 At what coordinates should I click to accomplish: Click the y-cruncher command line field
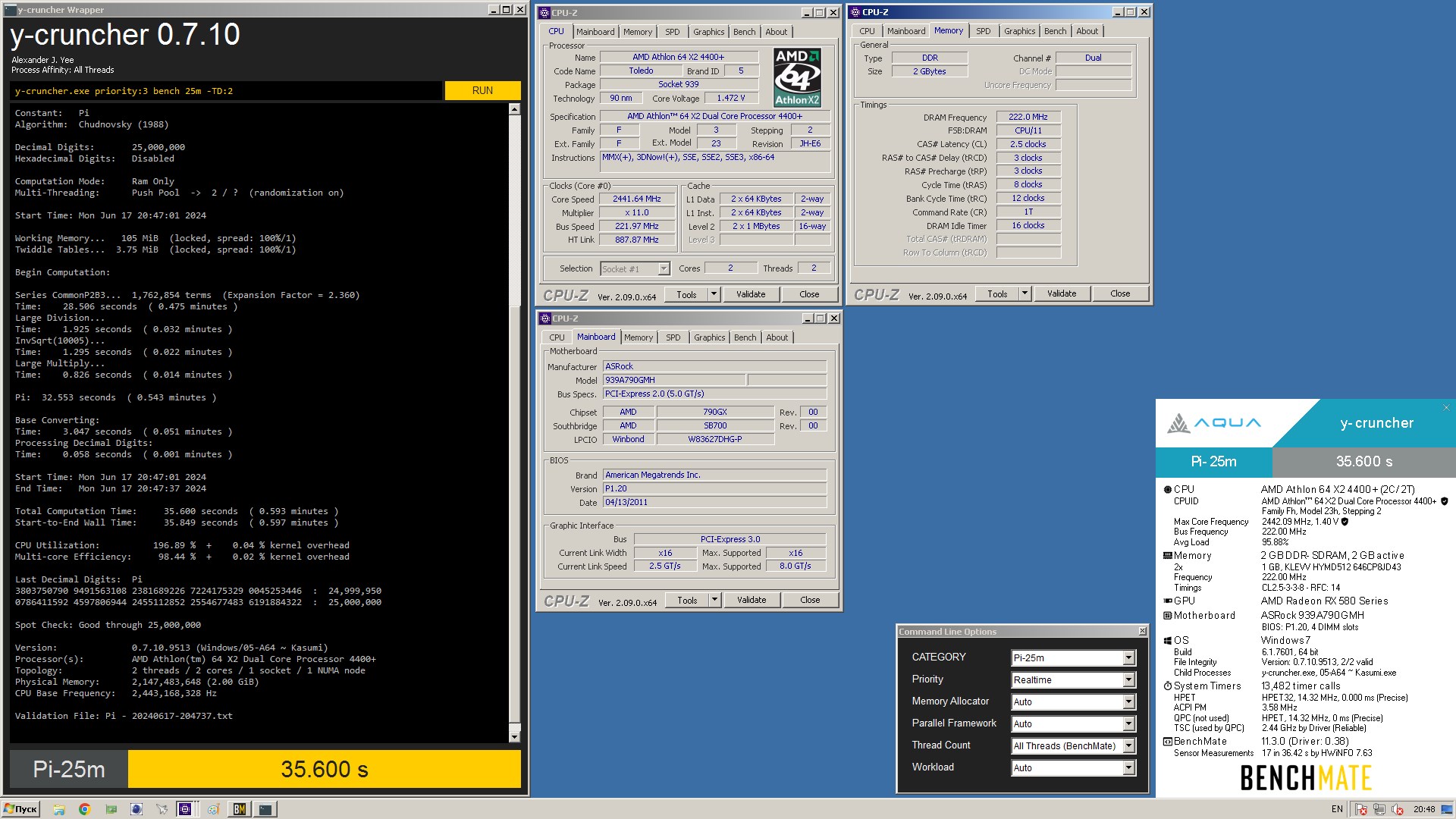(x=227, y=91)
